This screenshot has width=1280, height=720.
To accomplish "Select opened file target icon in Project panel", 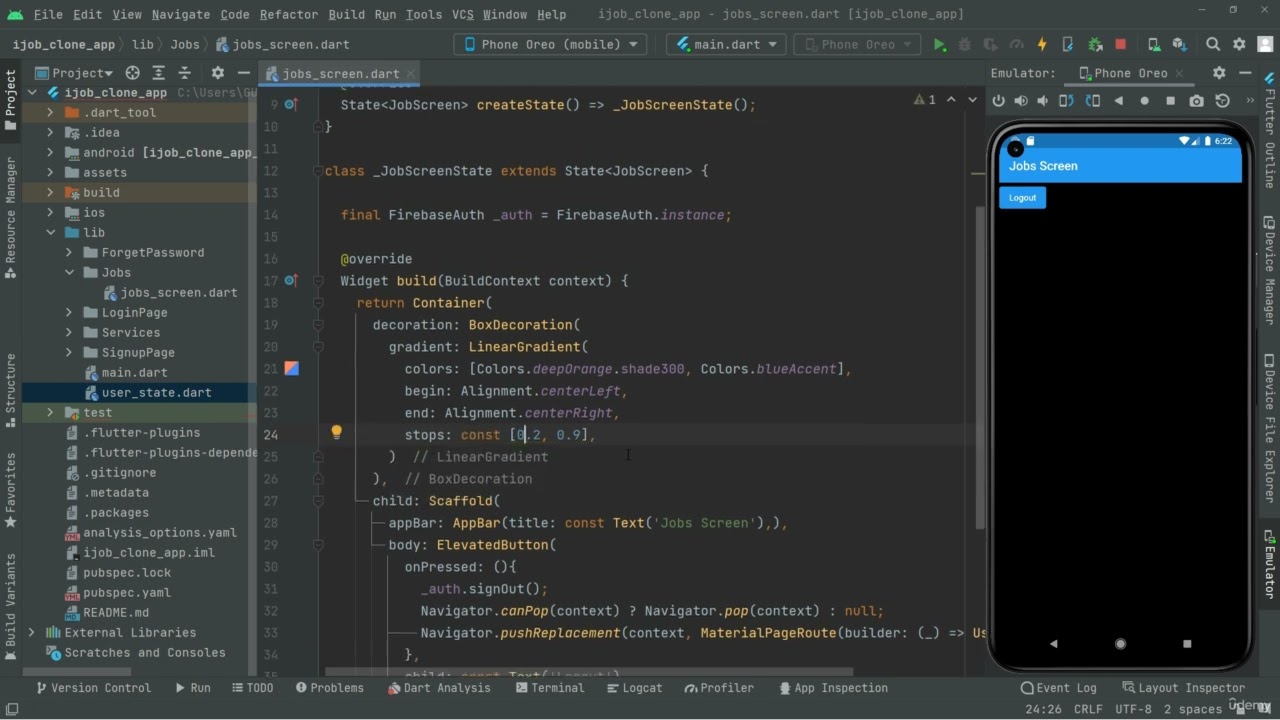I will [x=132, y=73].
